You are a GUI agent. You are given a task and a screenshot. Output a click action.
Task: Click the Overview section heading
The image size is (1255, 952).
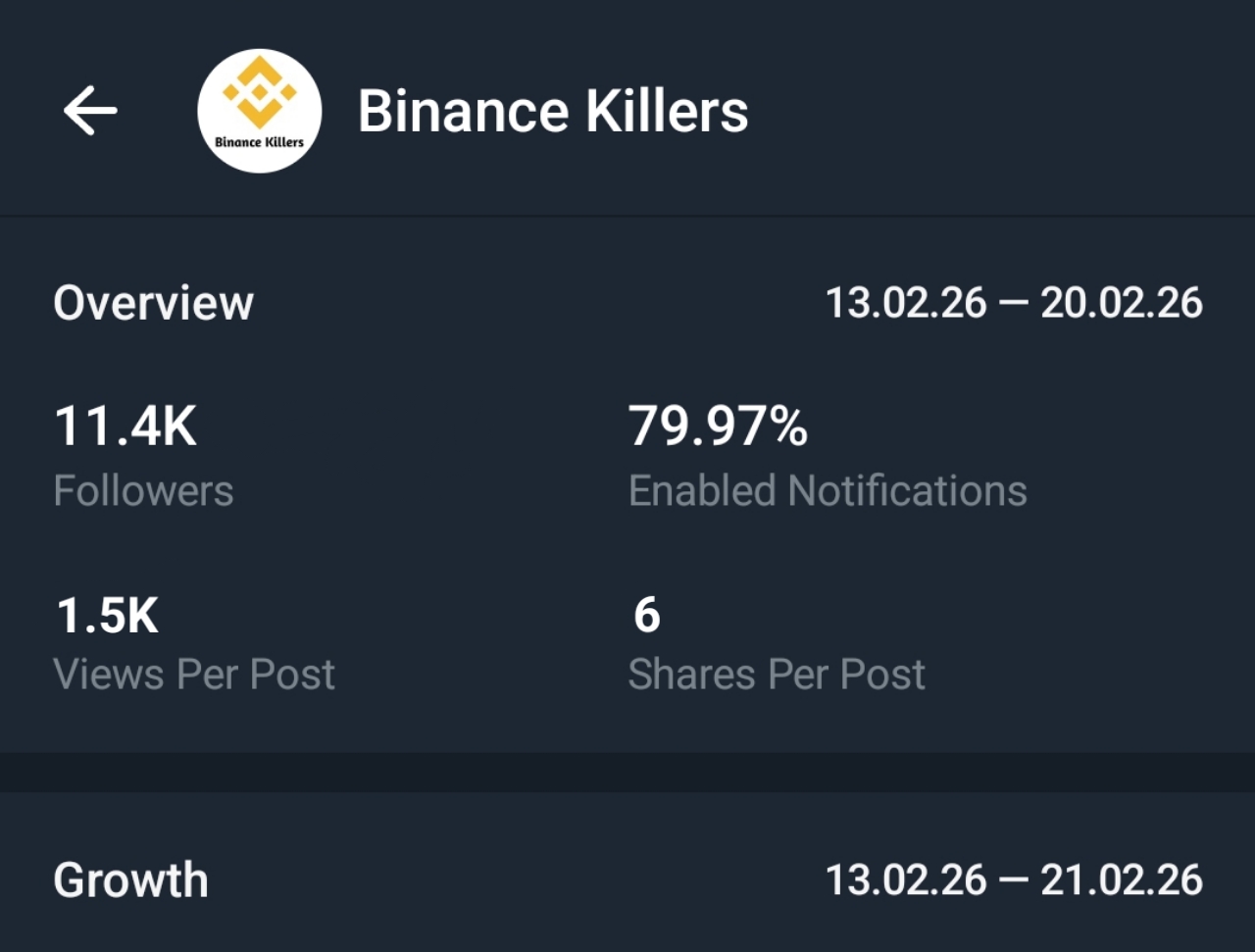pos(153,303)
